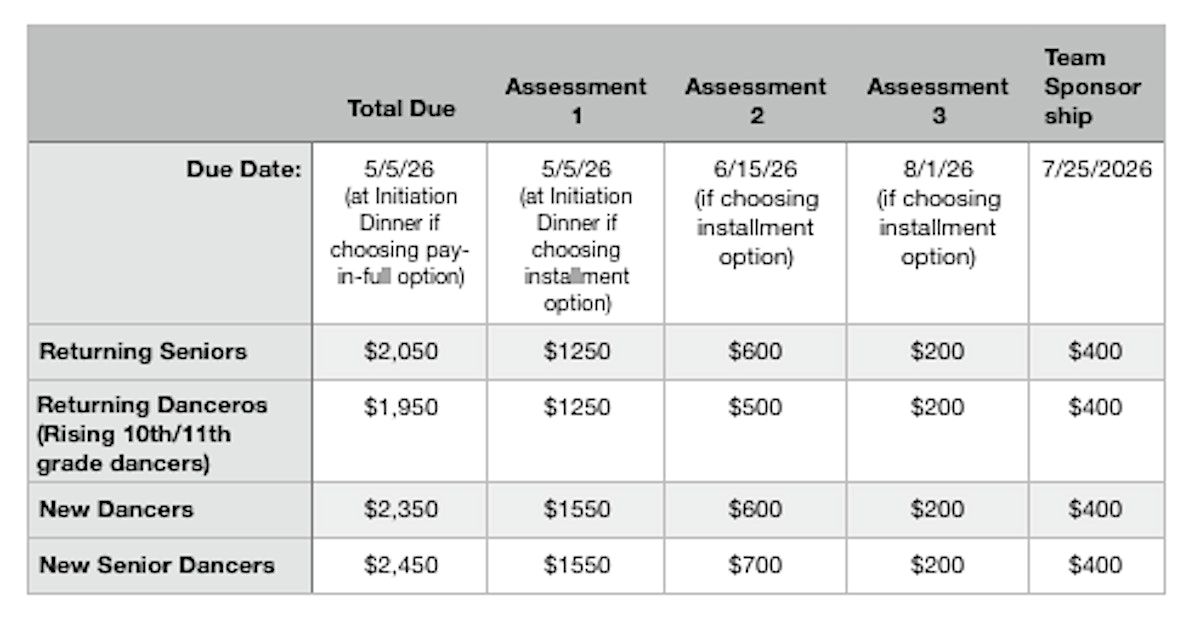Select the Returning Danceros row label
The height and width of the screenshot is (629, 1200).
pyautogui.click(x=153, y=435)
